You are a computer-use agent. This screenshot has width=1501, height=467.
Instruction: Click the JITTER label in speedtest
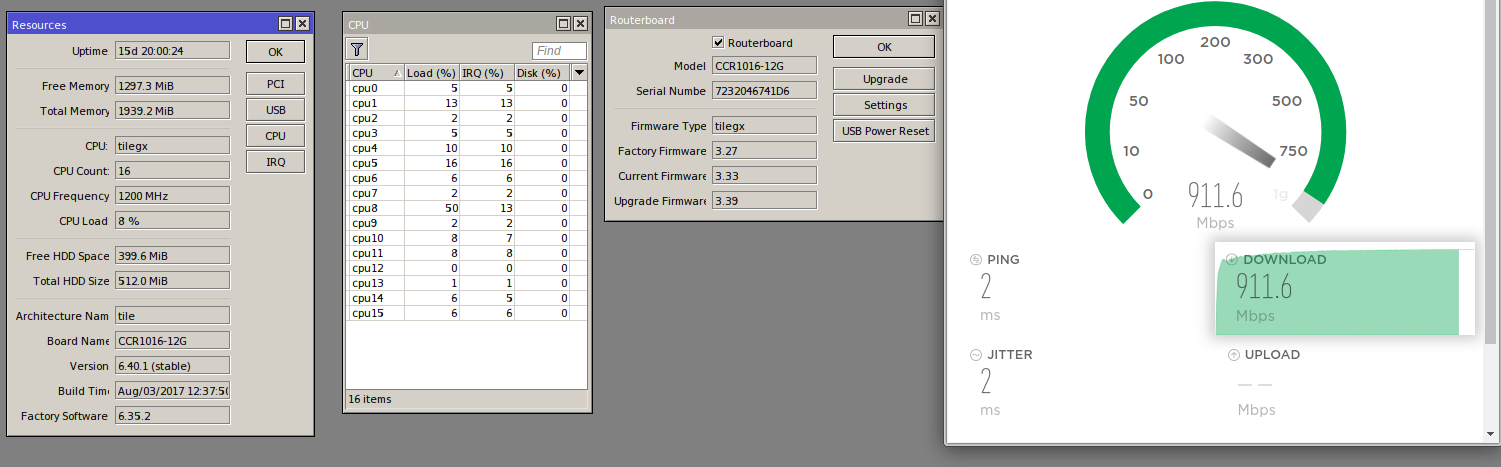point(1010,355)
